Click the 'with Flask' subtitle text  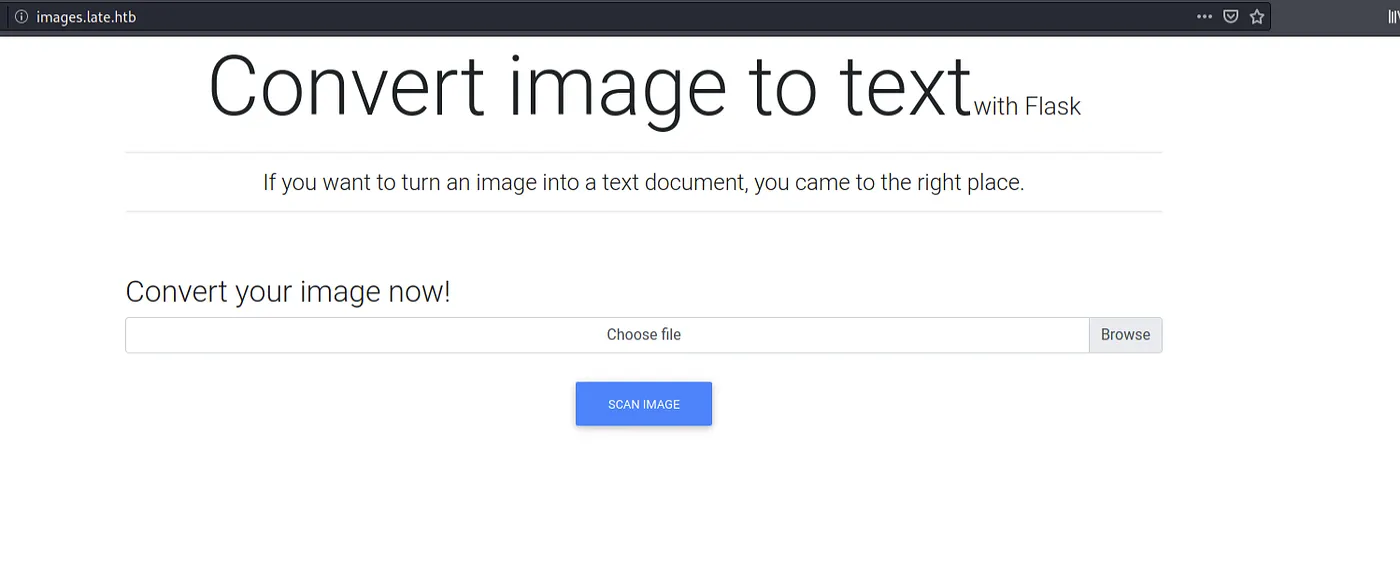click(x=1027, y=106)
